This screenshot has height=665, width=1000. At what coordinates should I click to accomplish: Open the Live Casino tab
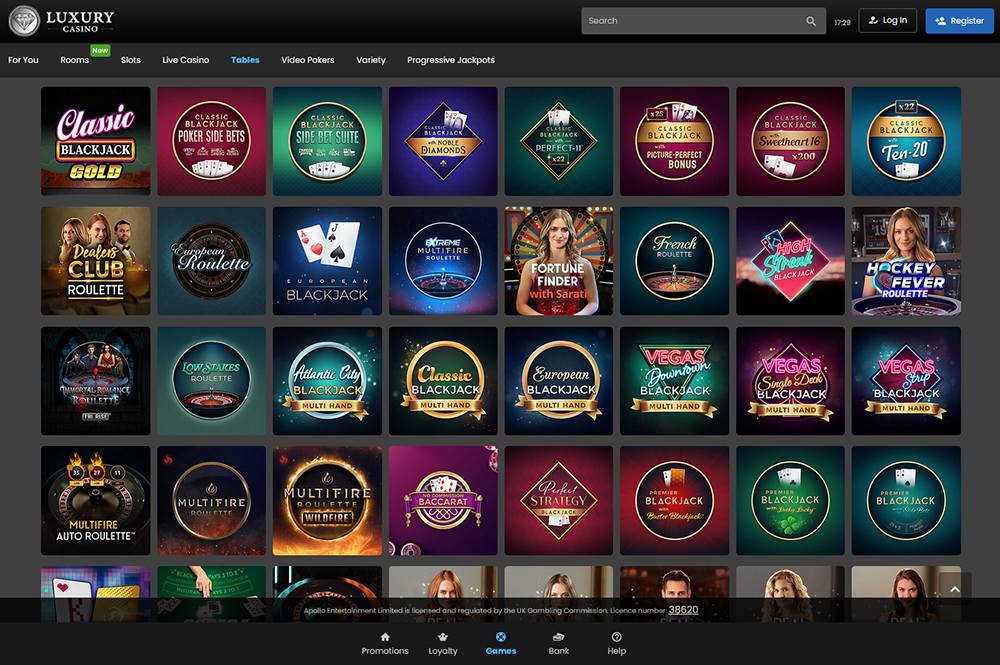[x=186, y=60]
